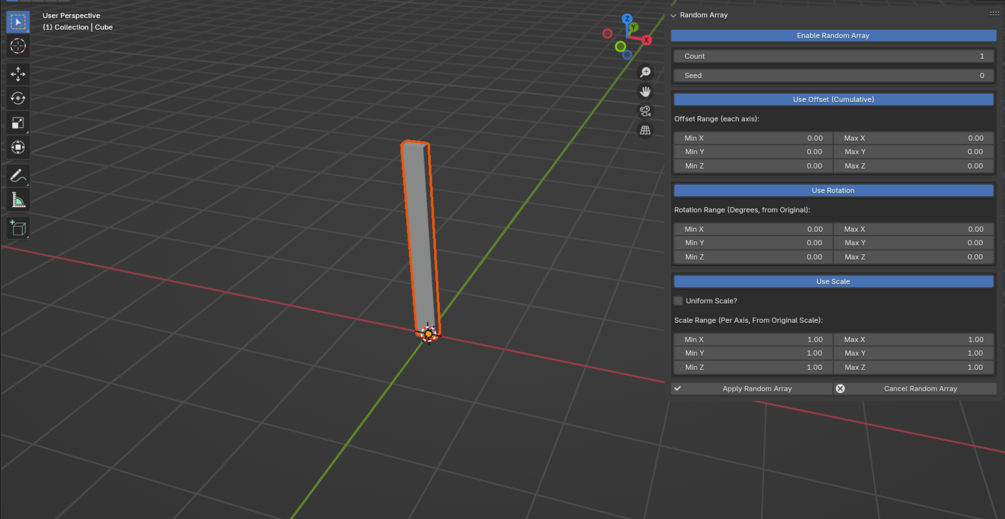Click Rotation Min Z field
1005x519 pixels.
point(752,257)
